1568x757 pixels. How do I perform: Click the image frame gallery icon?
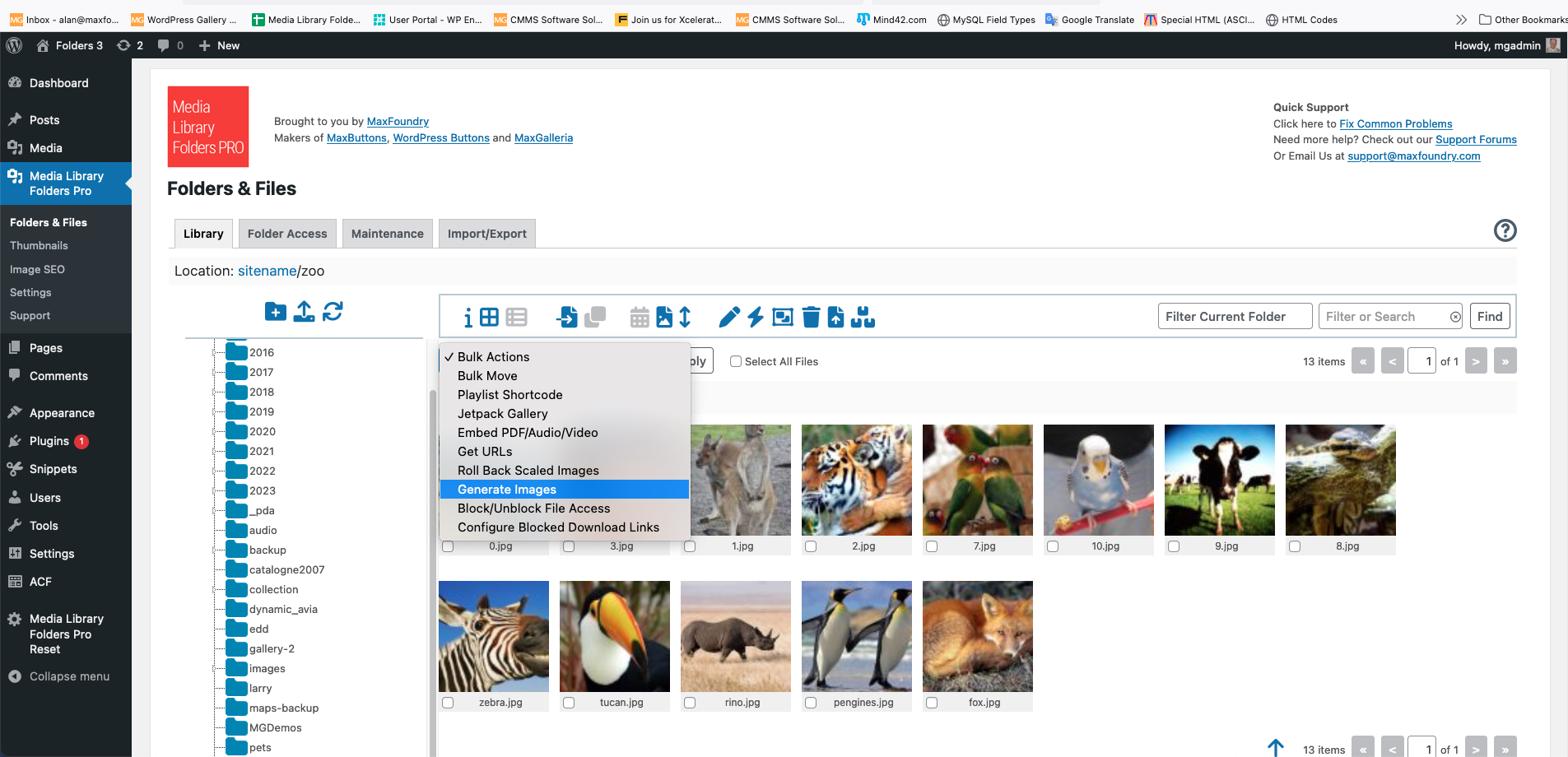tap(783, 317)
